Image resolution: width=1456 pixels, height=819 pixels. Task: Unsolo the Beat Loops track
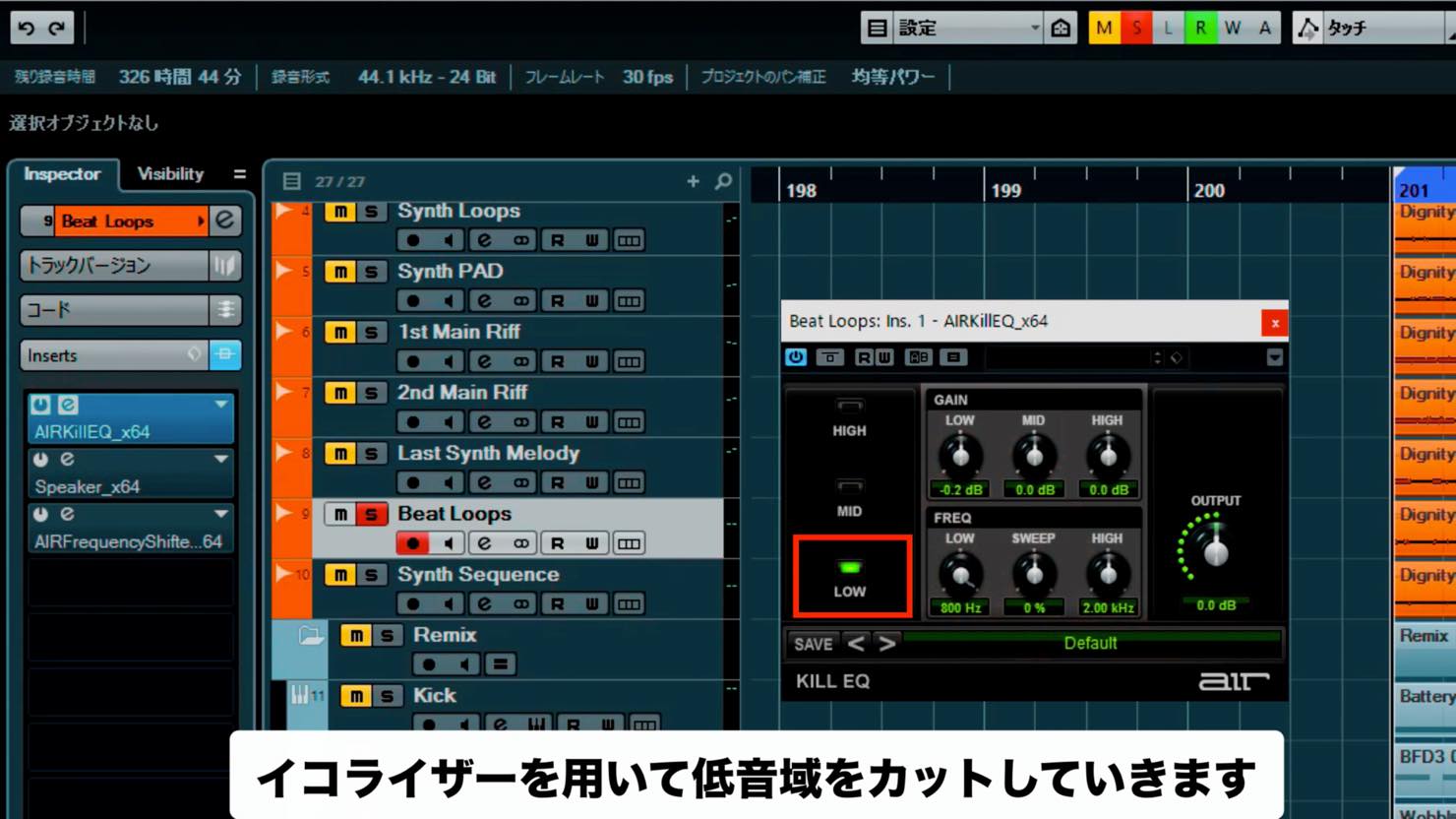click(371, 514)
